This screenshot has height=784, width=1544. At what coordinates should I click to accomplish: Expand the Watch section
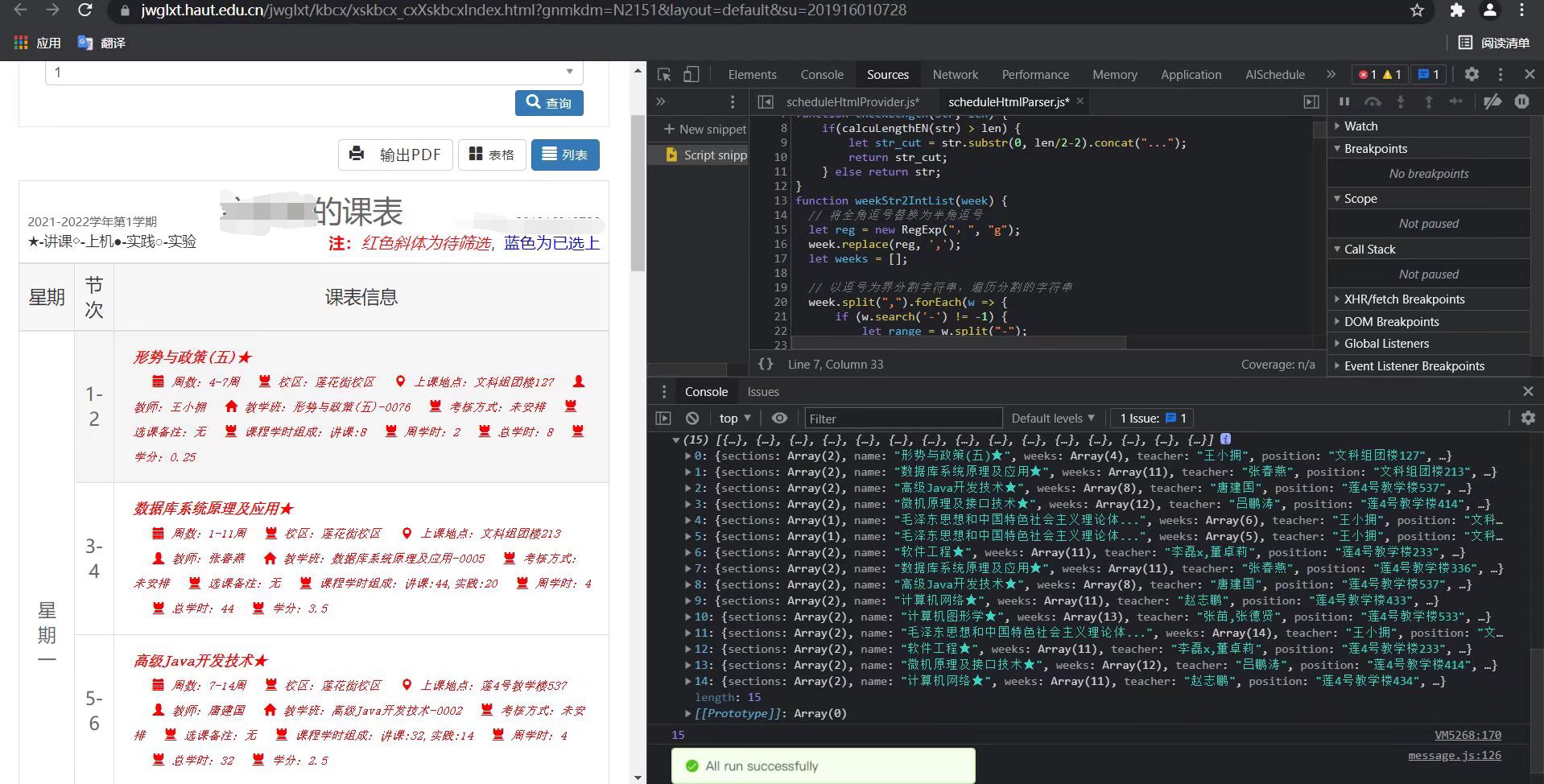1360,126
